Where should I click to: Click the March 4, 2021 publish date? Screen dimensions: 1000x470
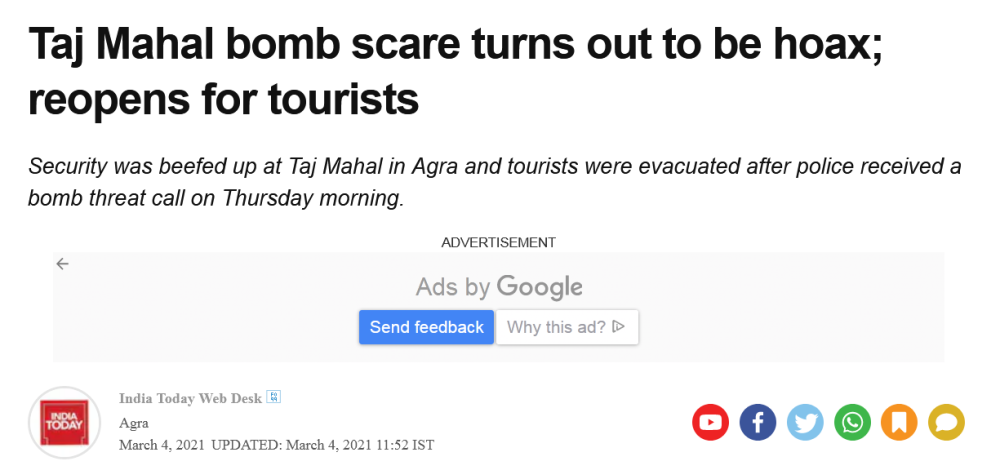[x=162, y=444]
